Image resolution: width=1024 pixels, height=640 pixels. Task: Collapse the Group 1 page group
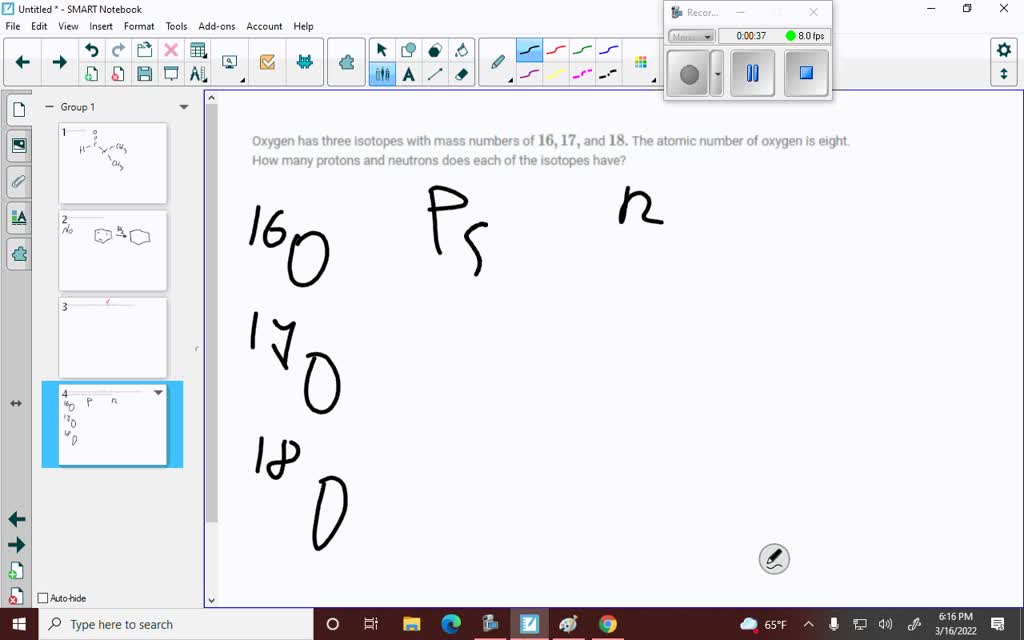(49, 106)
